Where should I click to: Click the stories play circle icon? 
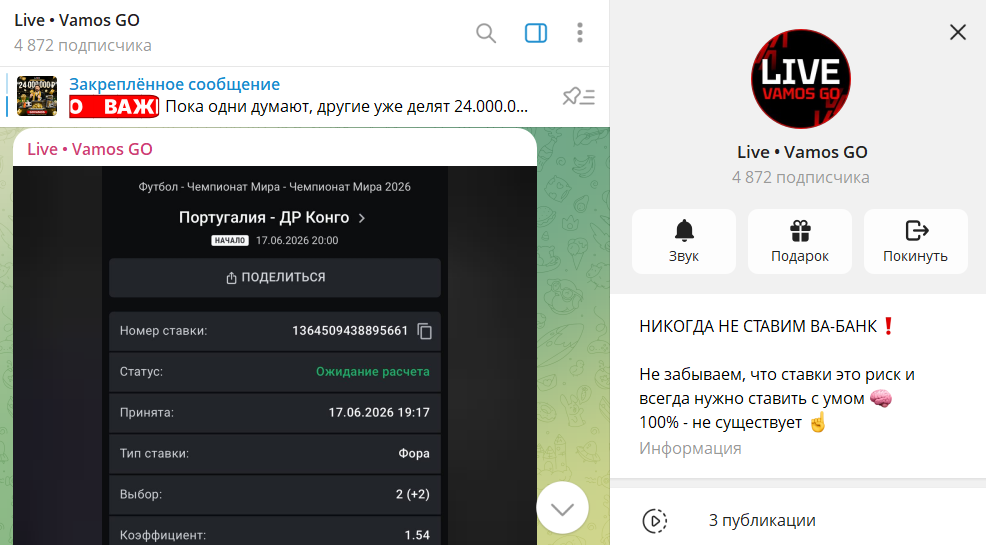[x=655, y=520]
